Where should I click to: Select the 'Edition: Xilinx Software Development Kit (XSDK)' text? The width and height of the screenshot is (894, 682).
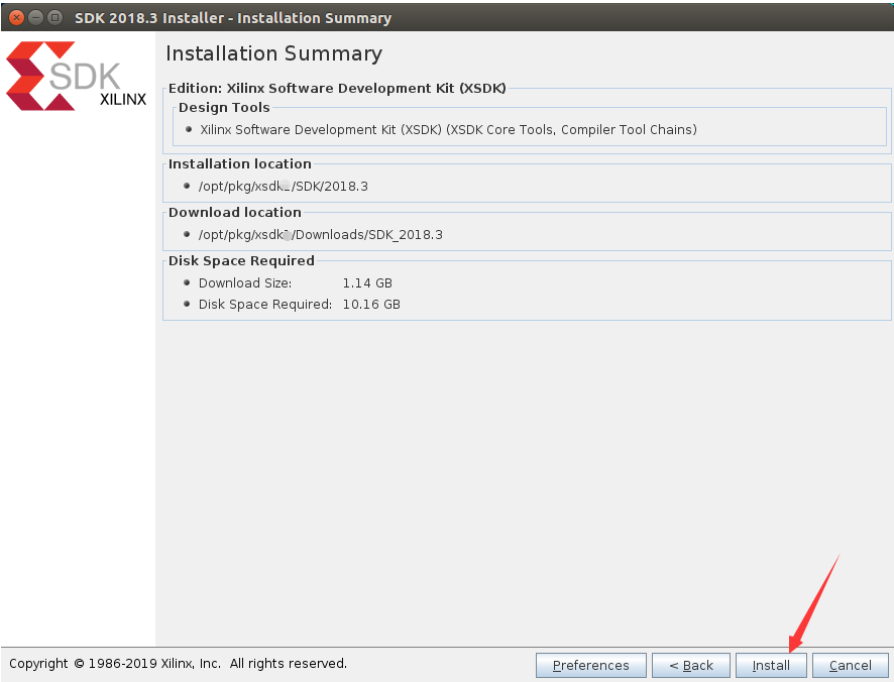[337, 88]
